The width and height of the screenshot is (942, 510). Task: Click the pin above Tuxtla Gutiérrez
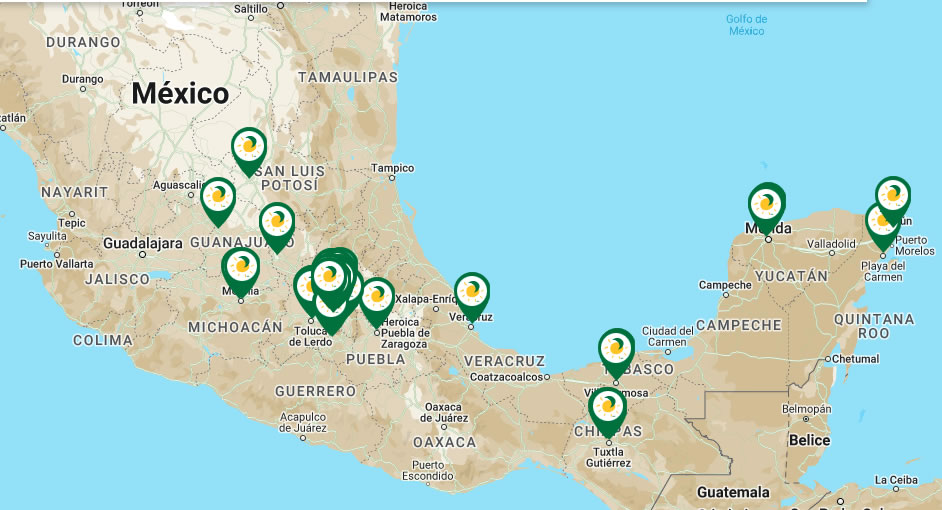(x=608, y=411)
